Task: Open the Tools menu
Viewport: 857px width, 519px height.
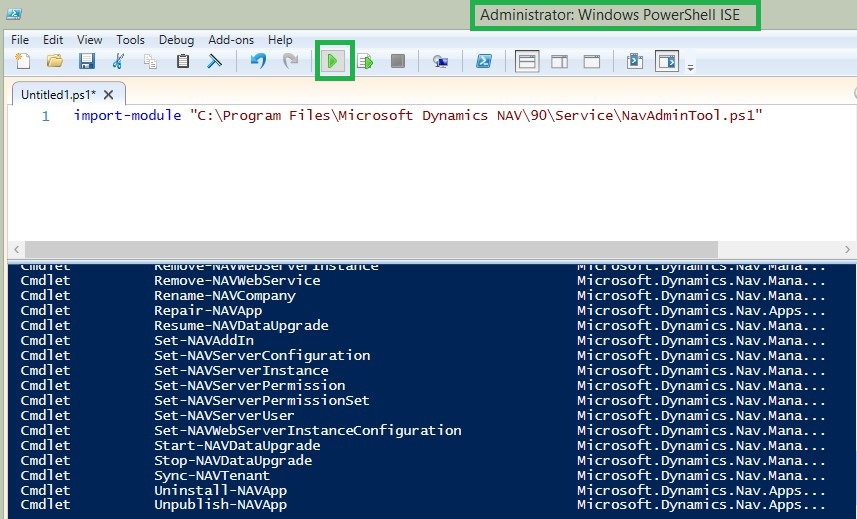Action: (x=130, y=40)
